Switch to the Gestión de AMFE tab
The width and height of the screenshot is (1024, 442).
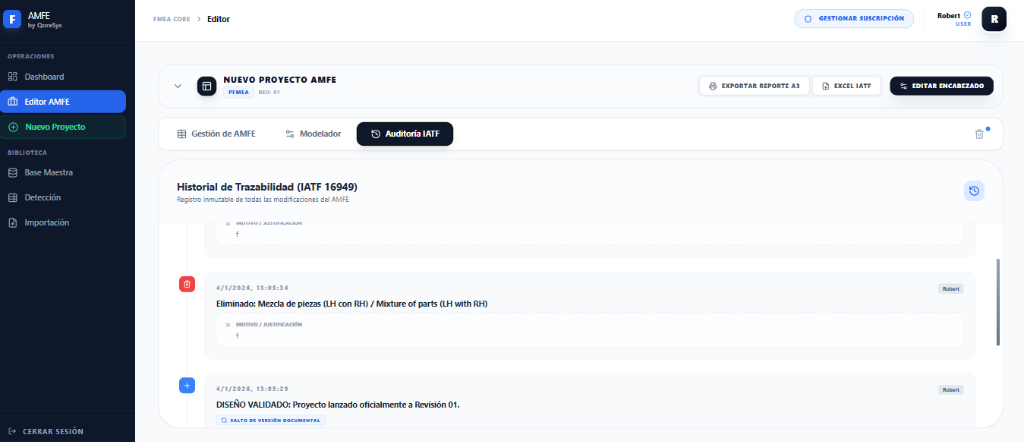216,134
